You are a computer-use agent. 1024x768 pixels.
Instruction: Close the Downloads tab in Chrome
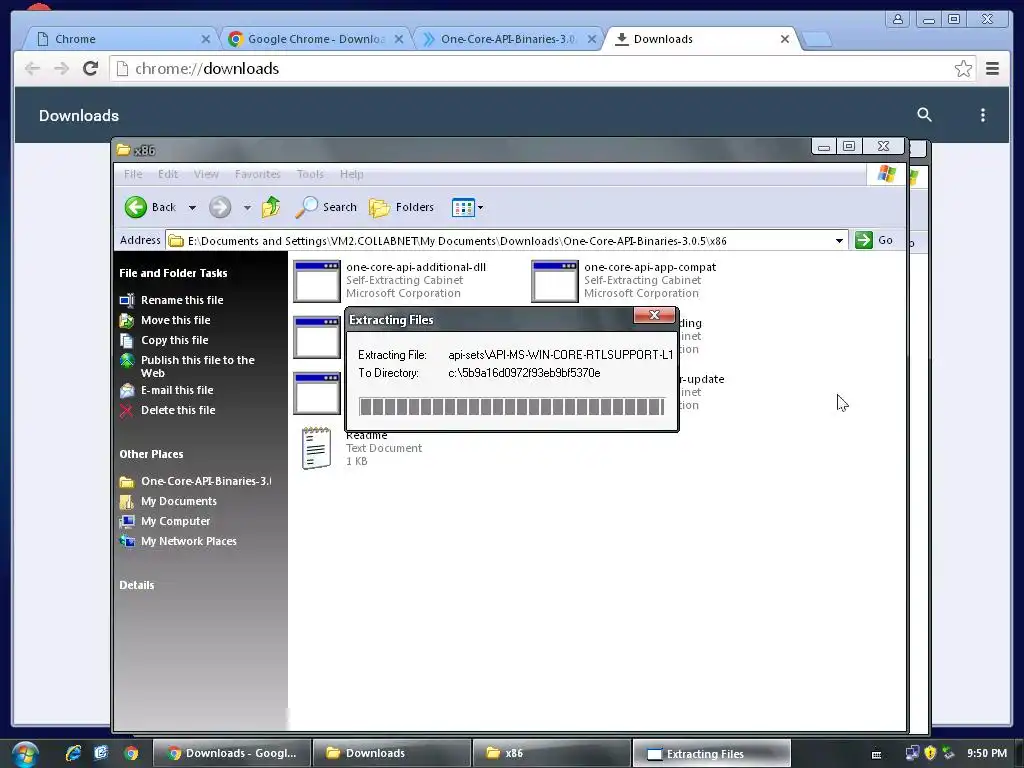pyautogui.click(x=785, y=39)
